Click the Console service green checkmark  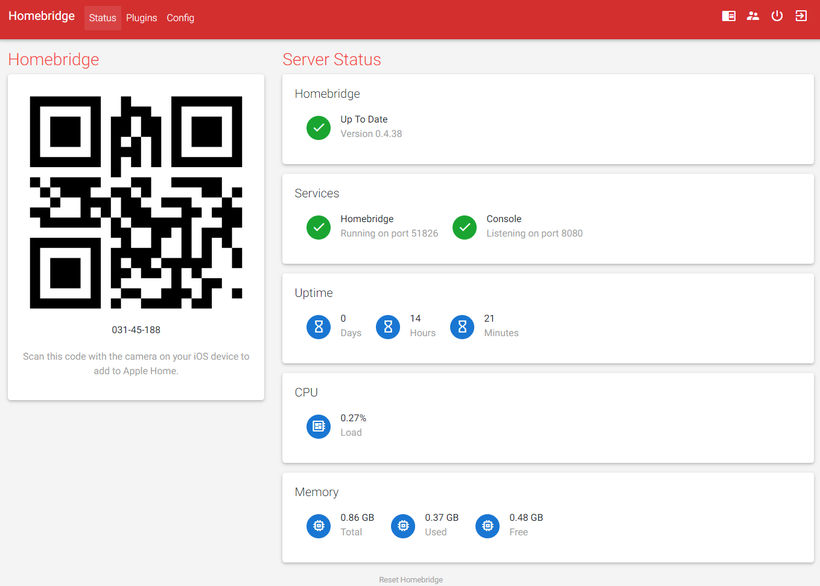click(464, 227)
